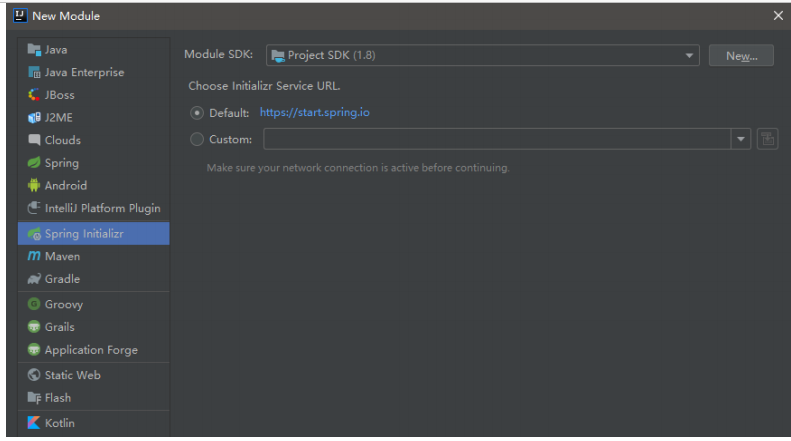
Task: Open the https://start.spring.io link
Action: (314, 112)
